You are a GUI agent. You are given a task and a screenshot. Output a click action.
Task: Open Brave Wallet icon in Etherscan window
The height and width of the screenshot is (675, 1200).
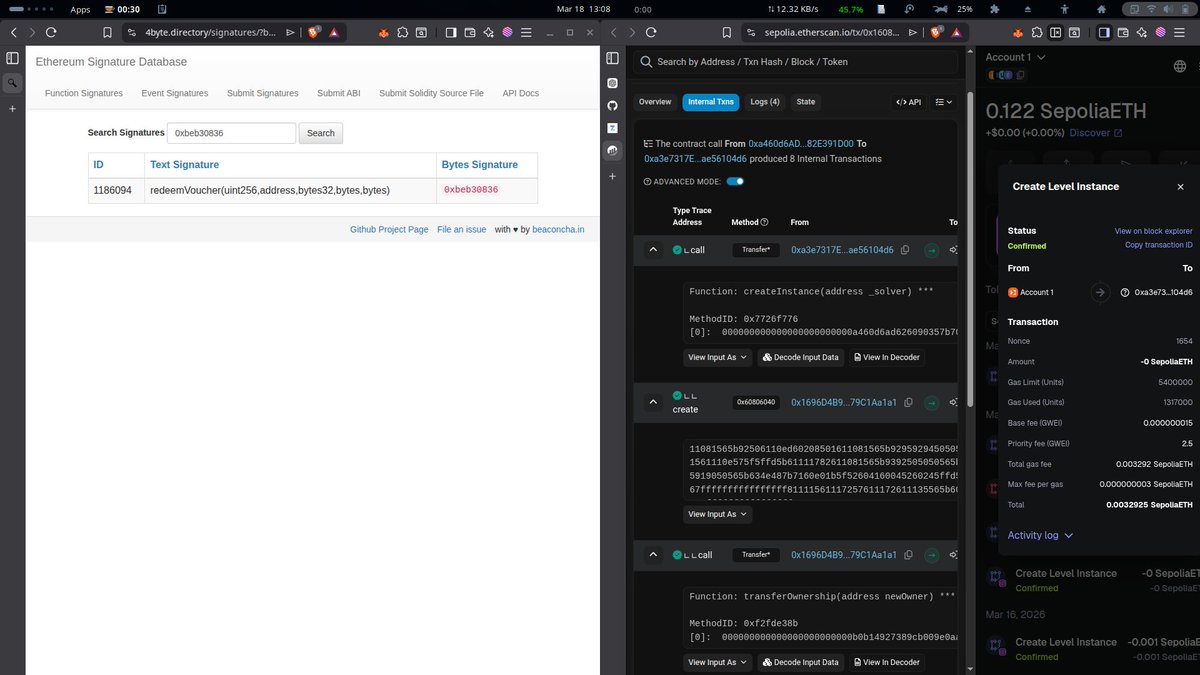[x=1123, y=32]
